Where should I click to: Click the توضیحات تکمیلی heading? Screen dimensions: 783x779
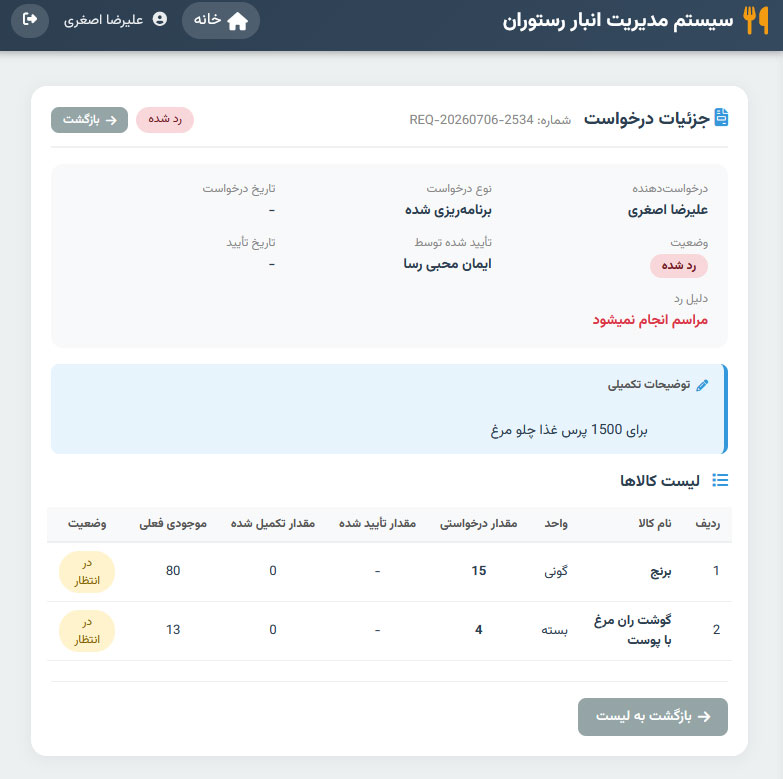coord(649,385)
